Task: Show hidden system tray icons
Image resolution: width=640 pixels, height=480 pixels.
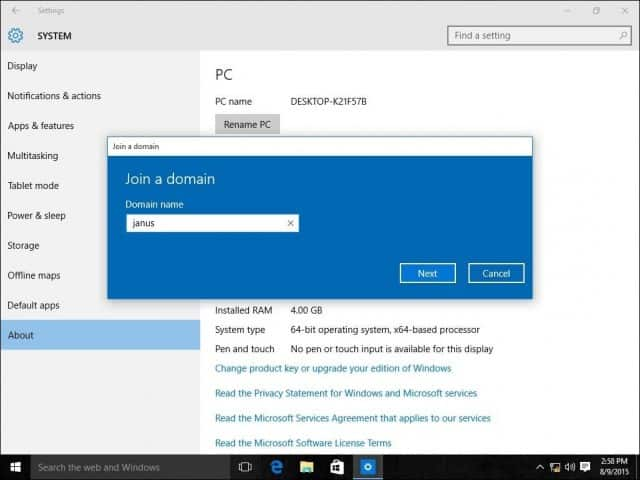Action: [x=540, y=467]
